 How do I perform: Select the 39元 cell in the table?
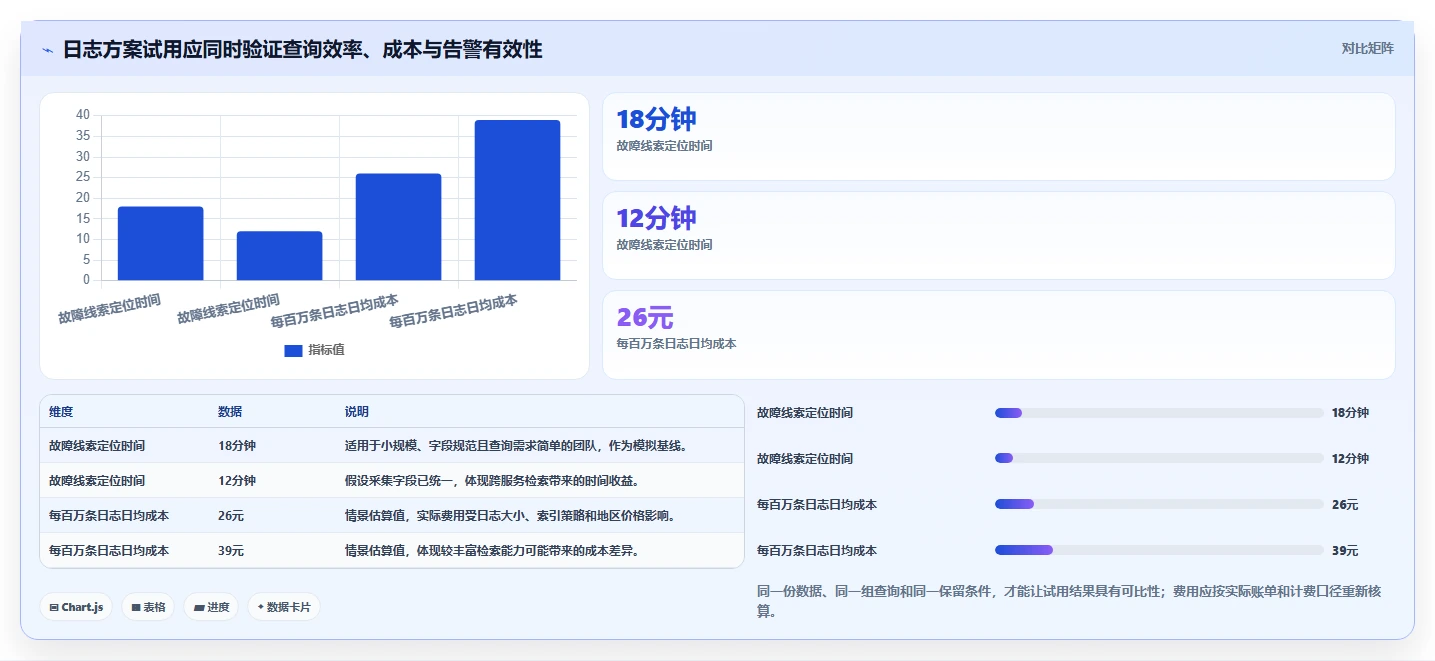(x=231, y=551)
